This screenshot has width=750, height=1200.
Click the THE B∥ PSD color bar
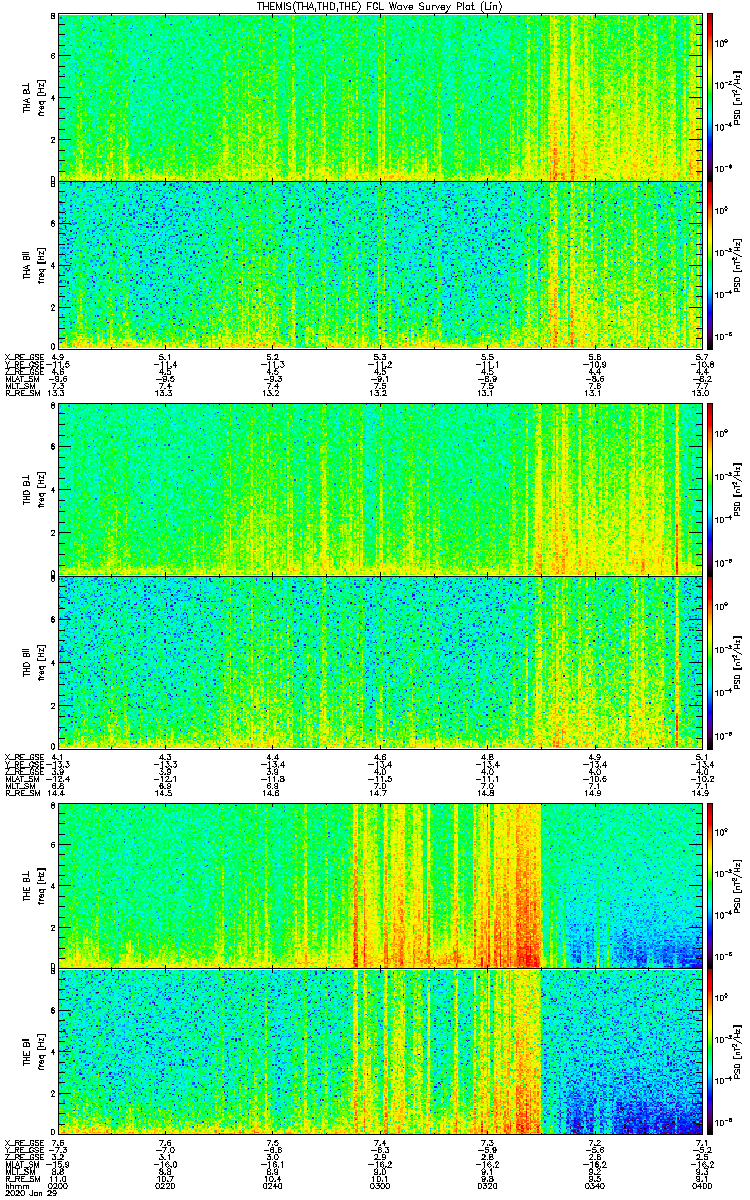click(x=711, y=1053)
